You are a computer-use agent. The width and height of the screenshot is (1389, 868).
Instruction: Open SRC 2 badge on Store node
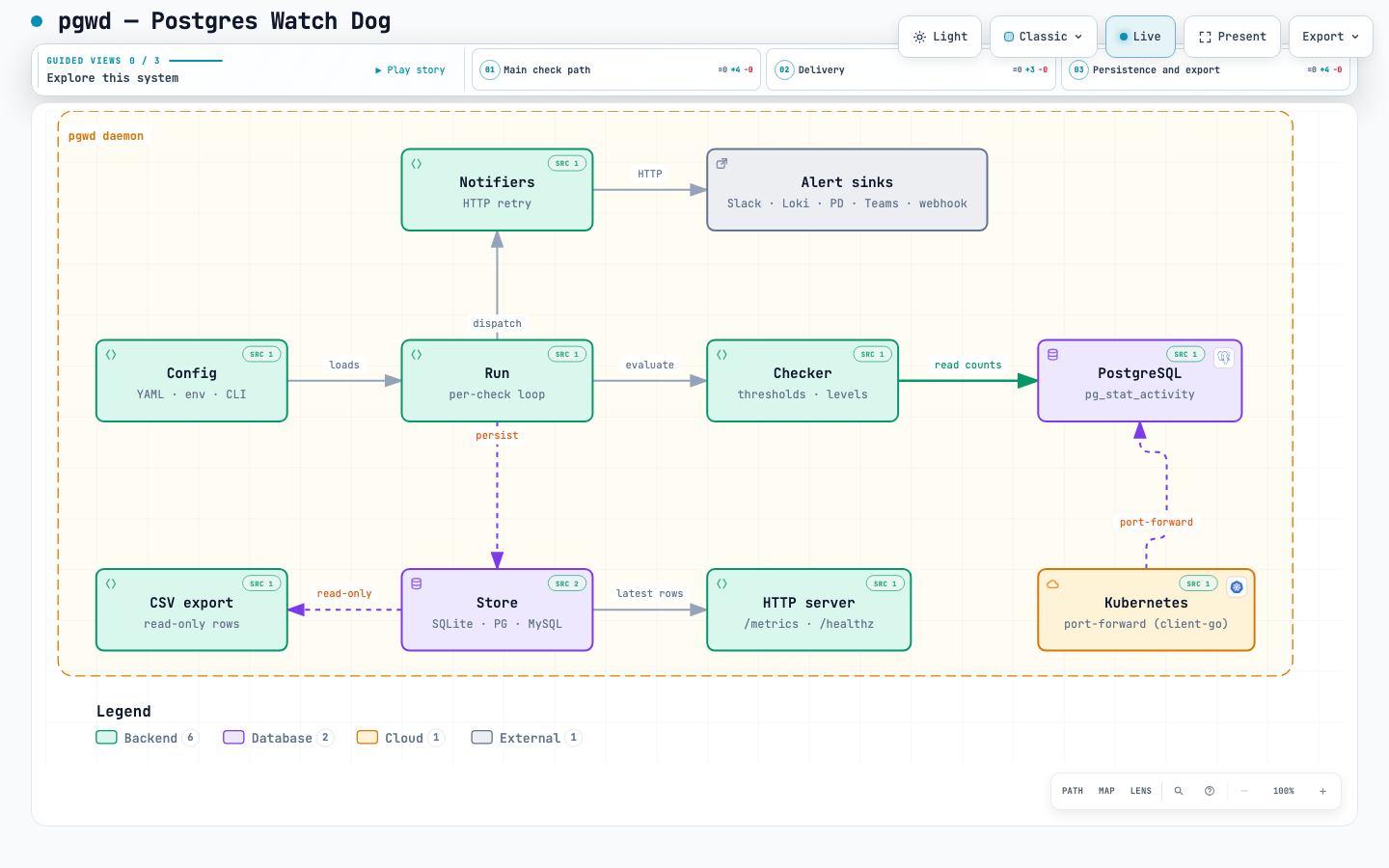[567, 584]
